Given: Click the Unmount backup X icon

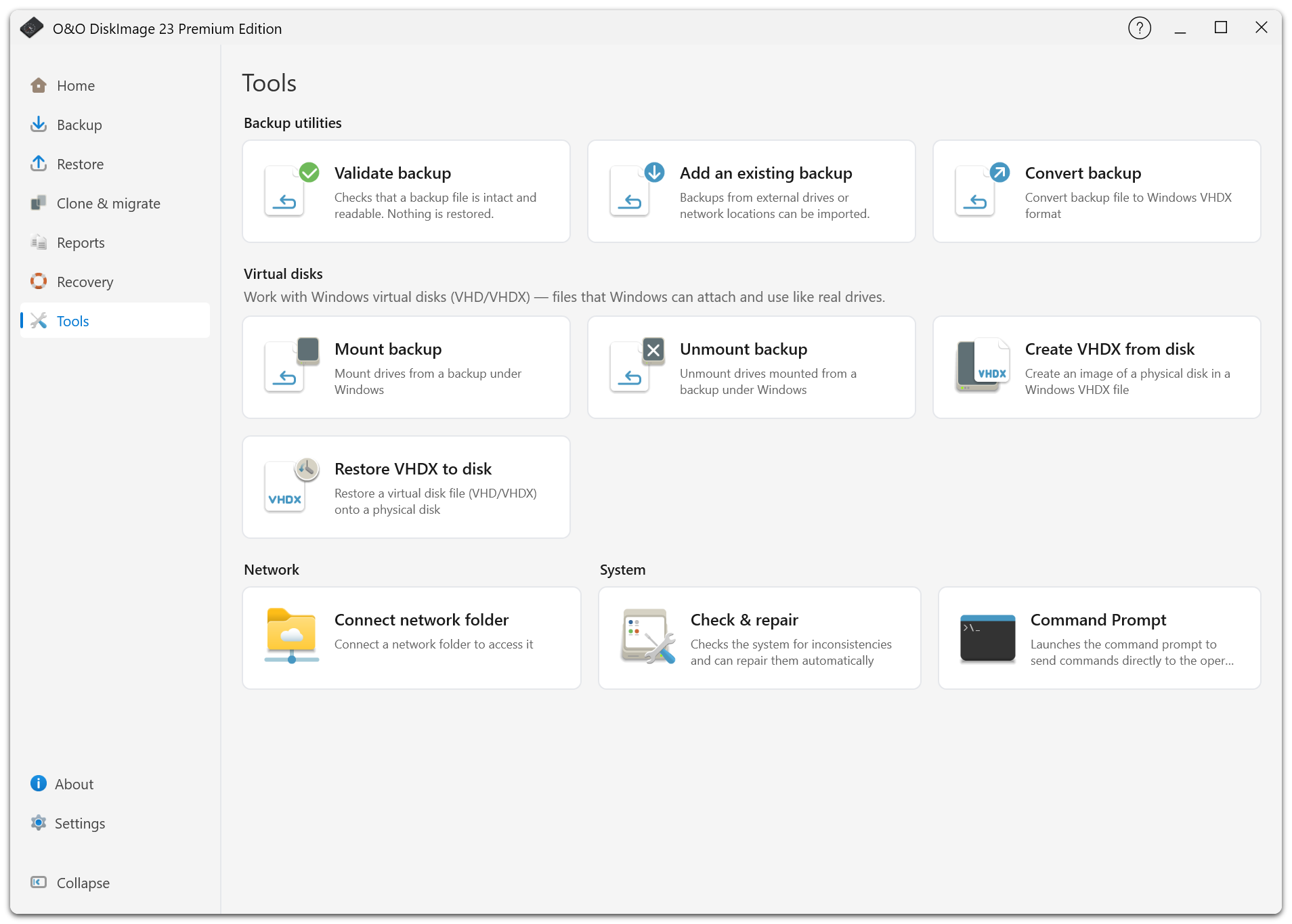Looking at the screenshot, I should click(x=637, y=366).
